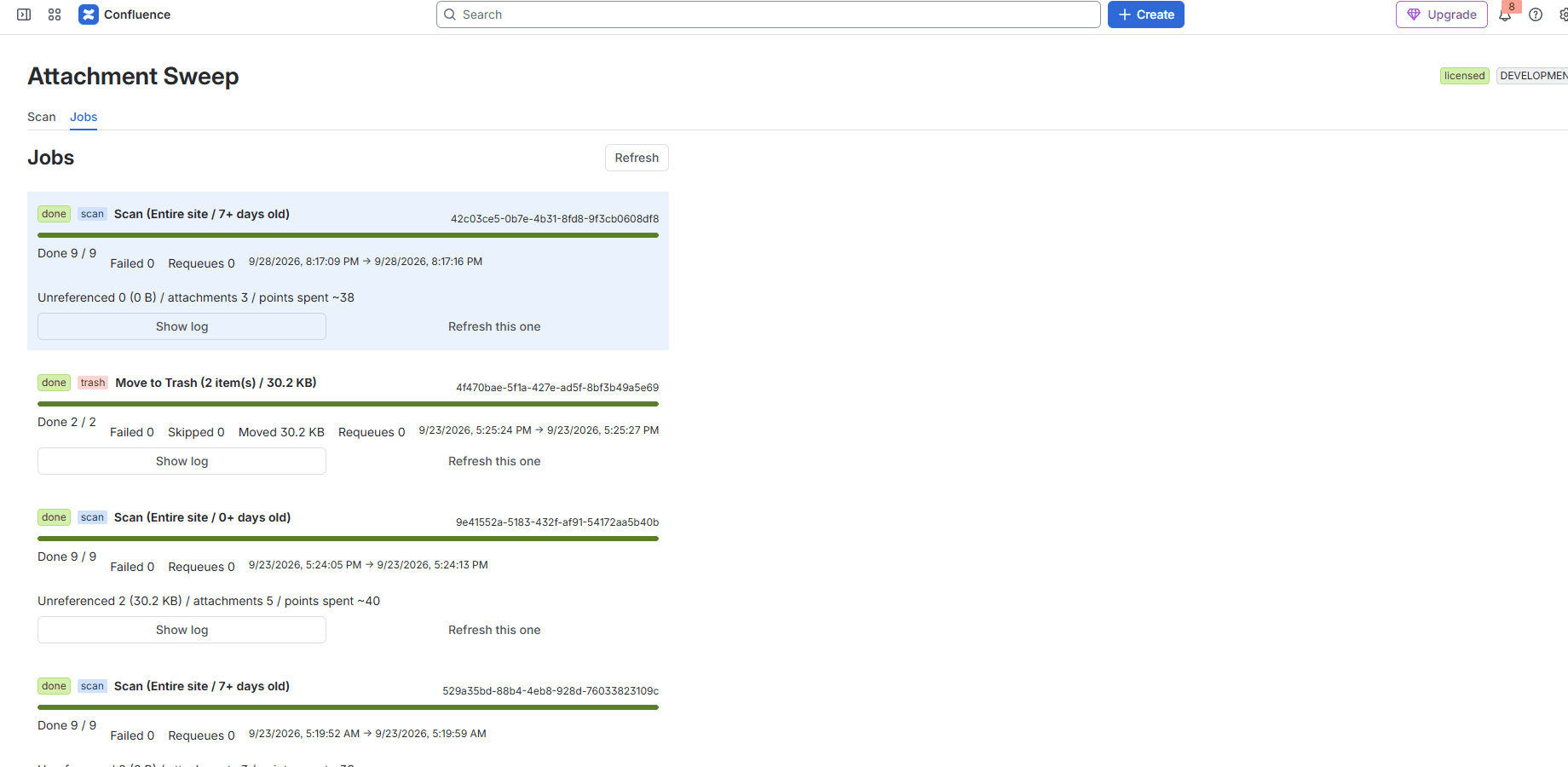This screenshot has width=1568, height=767.
Task: Click the 'trash' tag on Move to Trash job
Action: 93,383
